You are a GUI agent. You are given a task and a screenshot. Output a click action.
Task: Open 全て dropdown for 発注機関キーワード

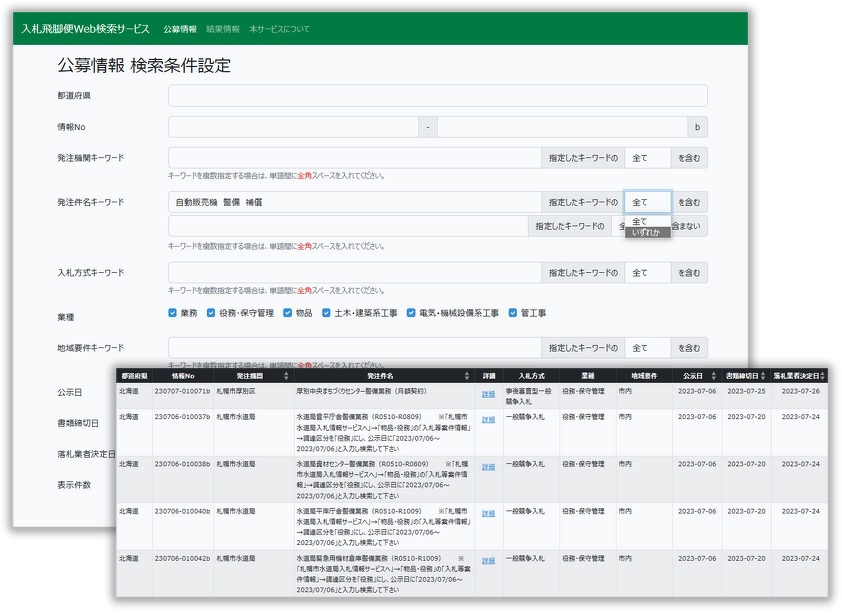647,157
